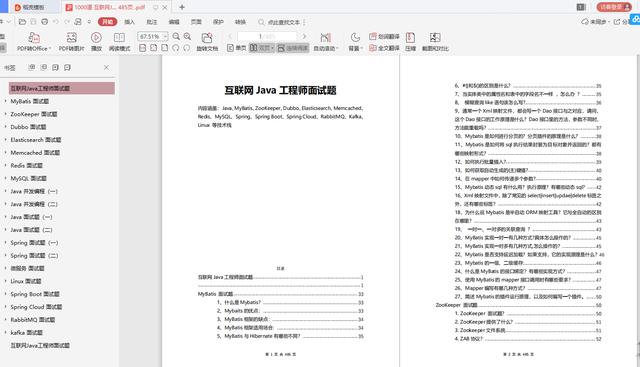Click the red login button at top right

pos(614,7)
